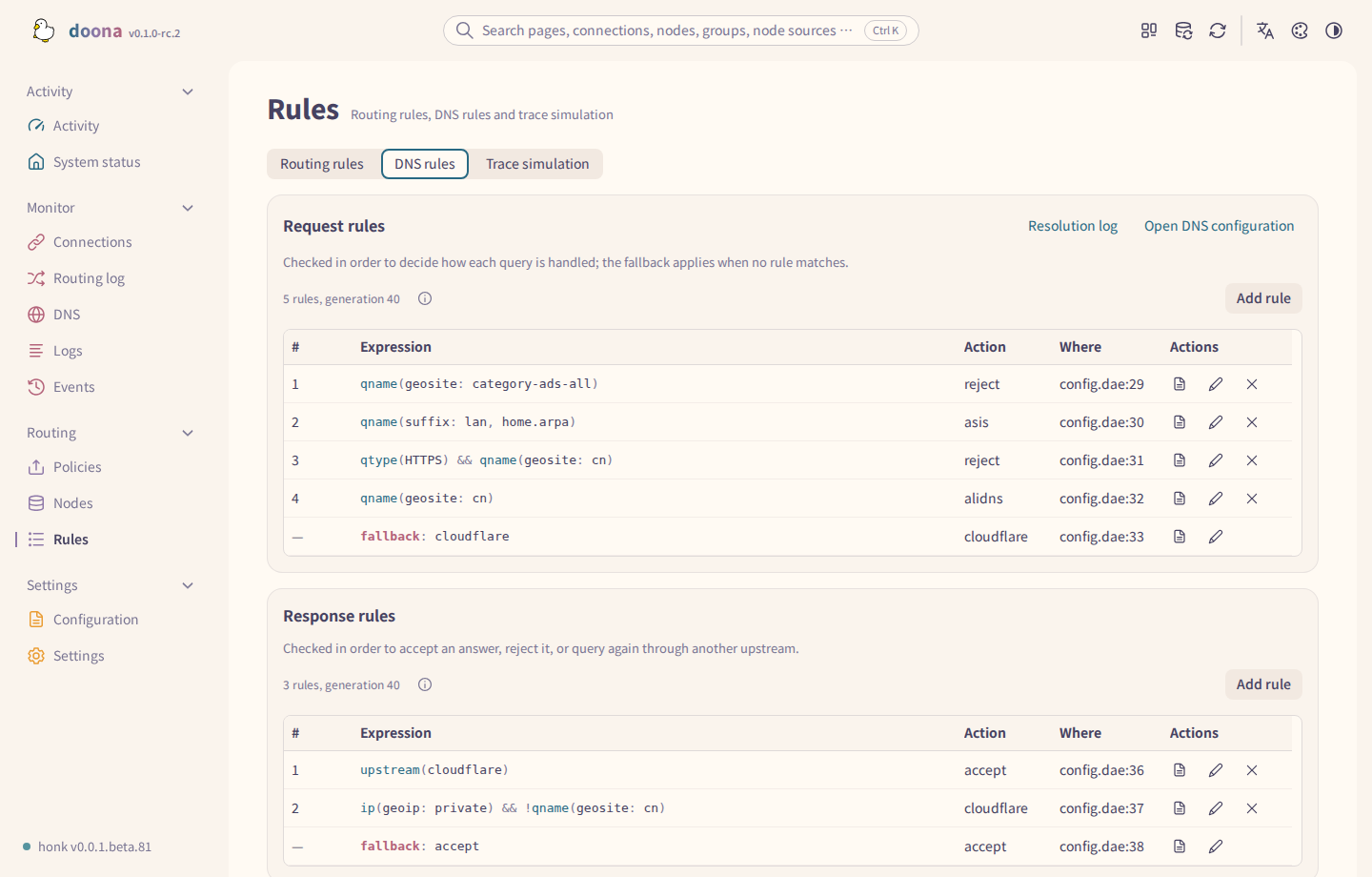Open the language translation icon
The width and height of the screenshot is (1372, 877).
pyautogui.click(x=1265, y=31)
